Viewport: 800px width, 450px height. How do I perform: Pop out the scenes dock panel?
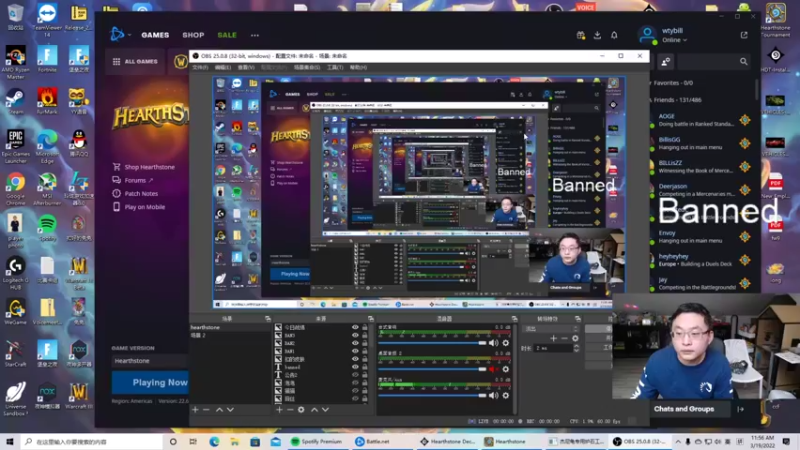coord(268,318)
